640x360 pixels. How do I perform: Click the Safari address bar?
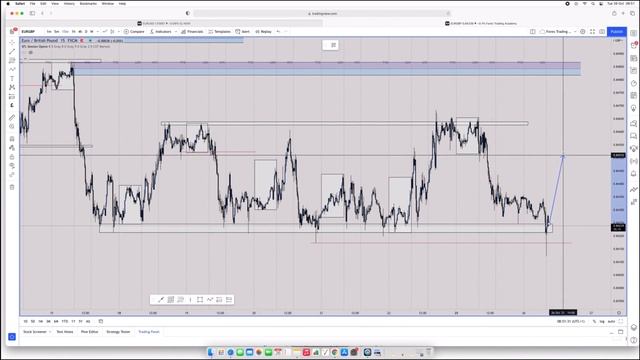coord(322,13)
